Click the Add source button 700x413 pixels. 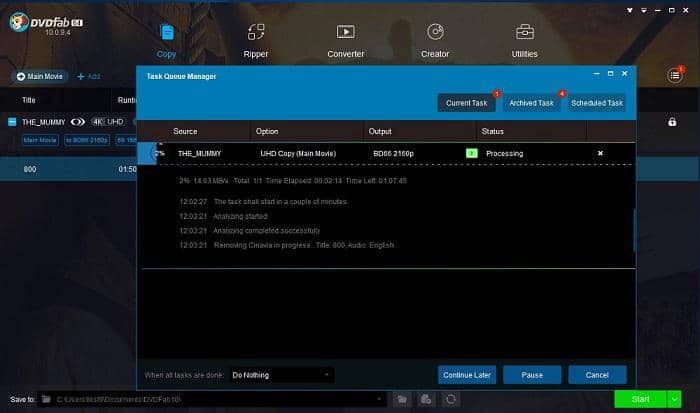pyautogui.click(x=89, y=77)
